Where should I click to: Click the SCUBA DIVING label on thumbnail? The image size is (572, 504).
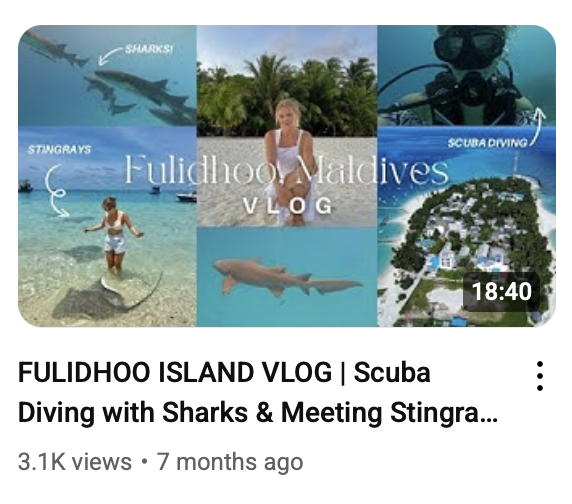coord(488,143)
